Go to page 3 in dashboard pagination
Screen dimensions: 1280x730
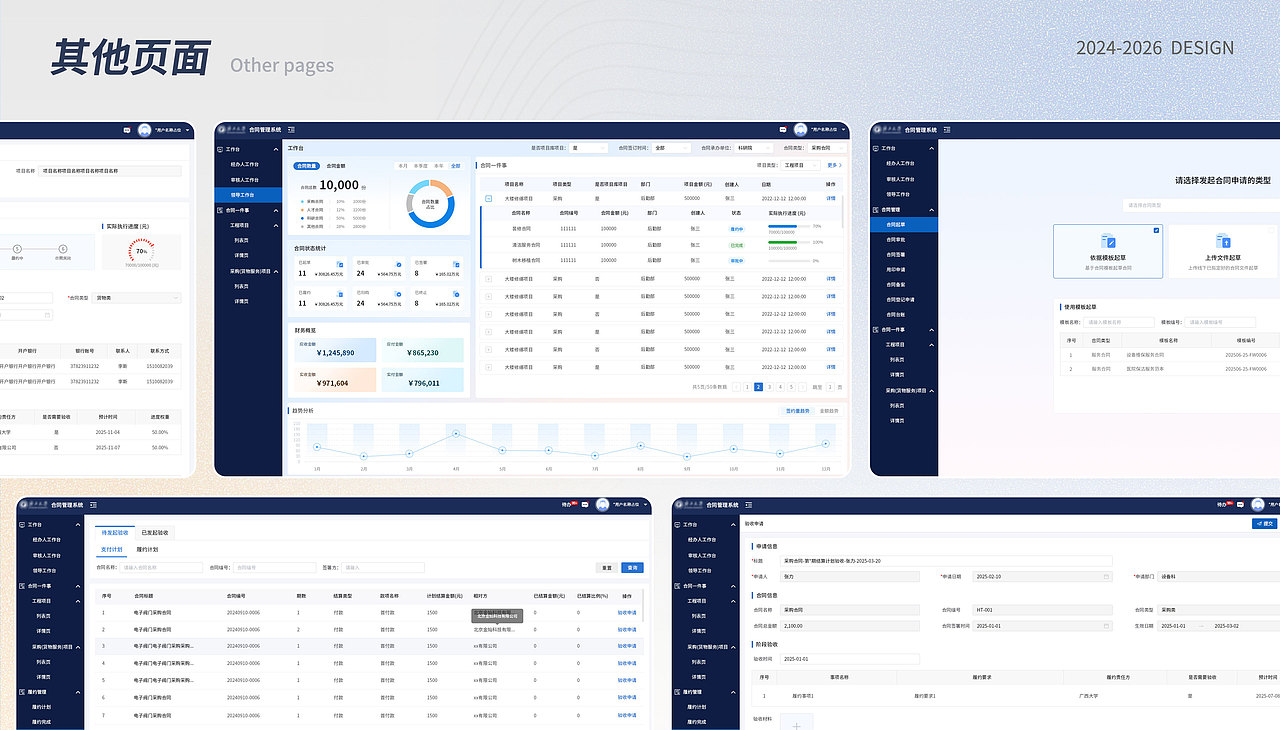click(x=769, y=386)
